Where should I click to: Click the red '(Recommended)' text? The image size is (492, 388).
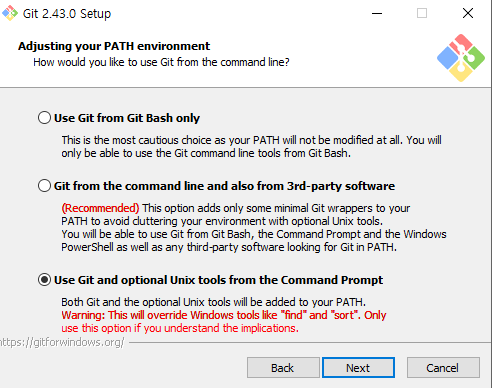(x=100, y=208)
